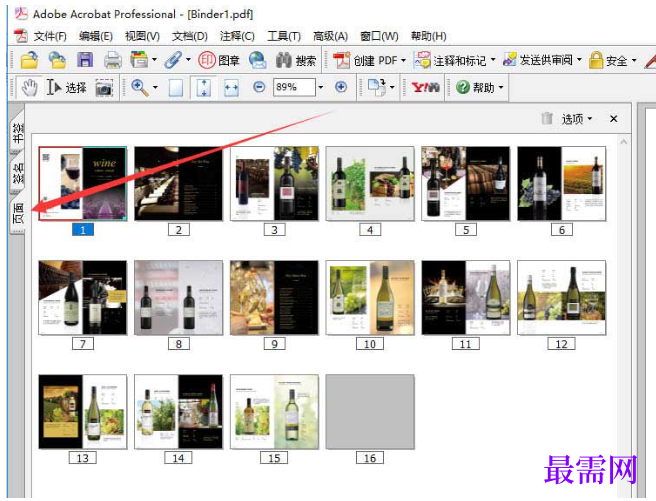
Task: Toggle Fit Page view button
Action: click(x=204, y=87)
